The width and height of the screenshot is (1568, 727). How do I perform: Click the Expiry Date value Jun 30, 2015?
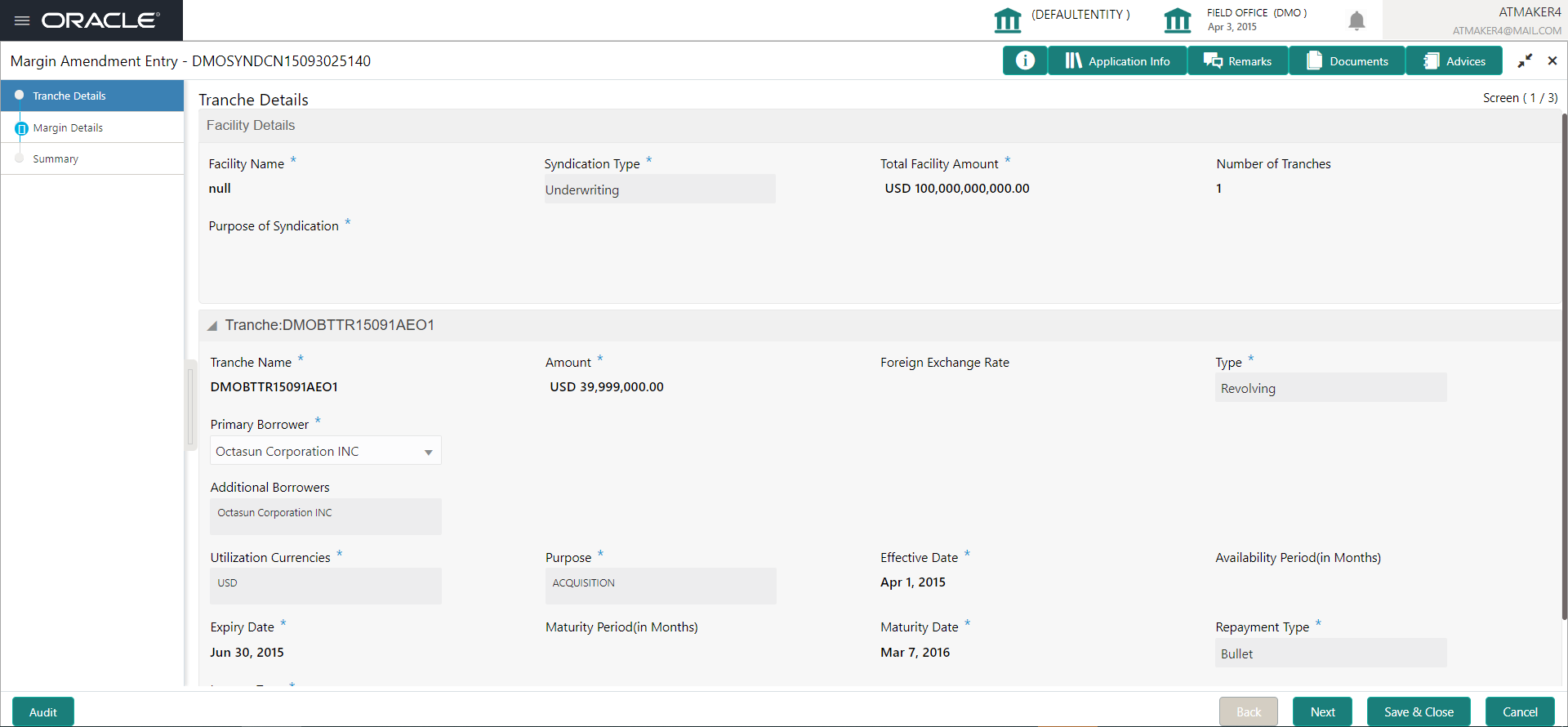[x=247, y=653]
